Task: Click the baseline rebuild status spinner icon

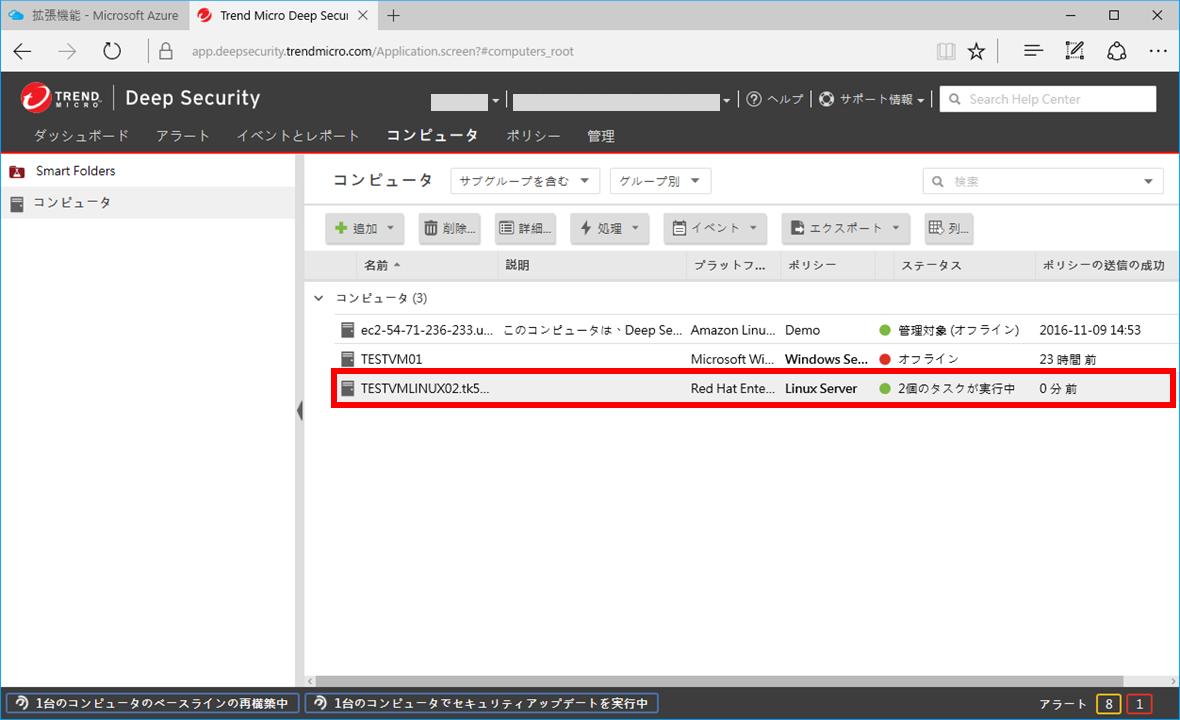Action: 23,703
